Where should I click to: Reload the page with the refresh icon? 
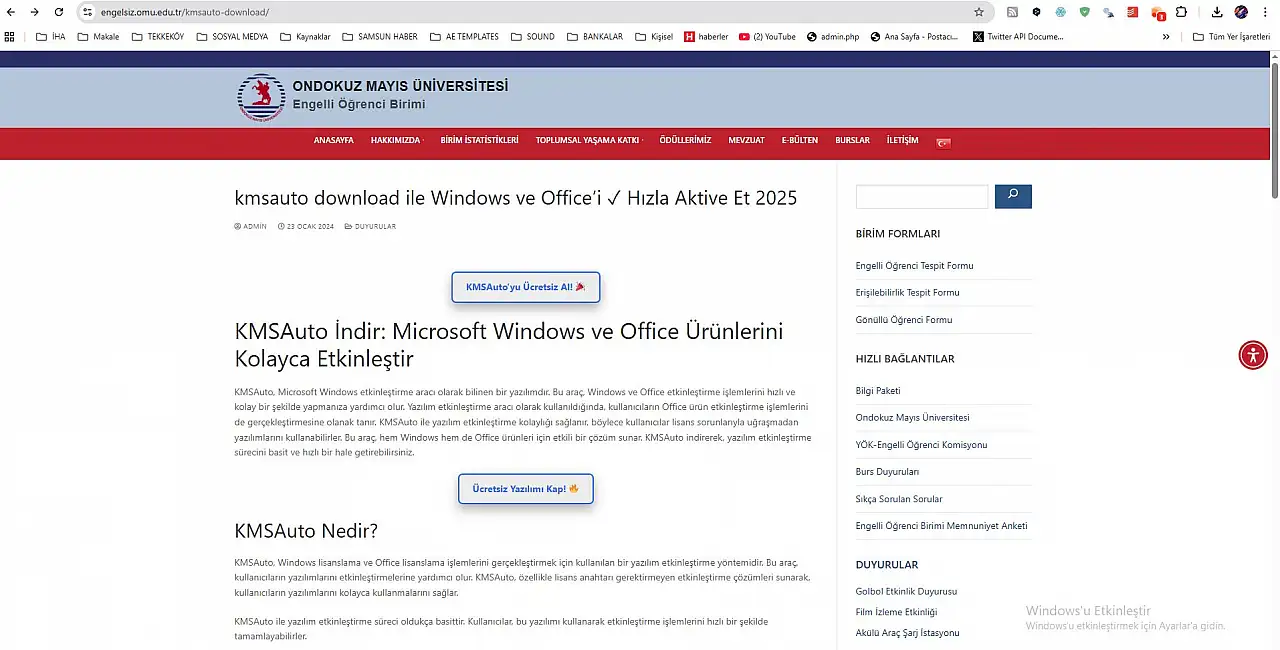pos(59,12)
